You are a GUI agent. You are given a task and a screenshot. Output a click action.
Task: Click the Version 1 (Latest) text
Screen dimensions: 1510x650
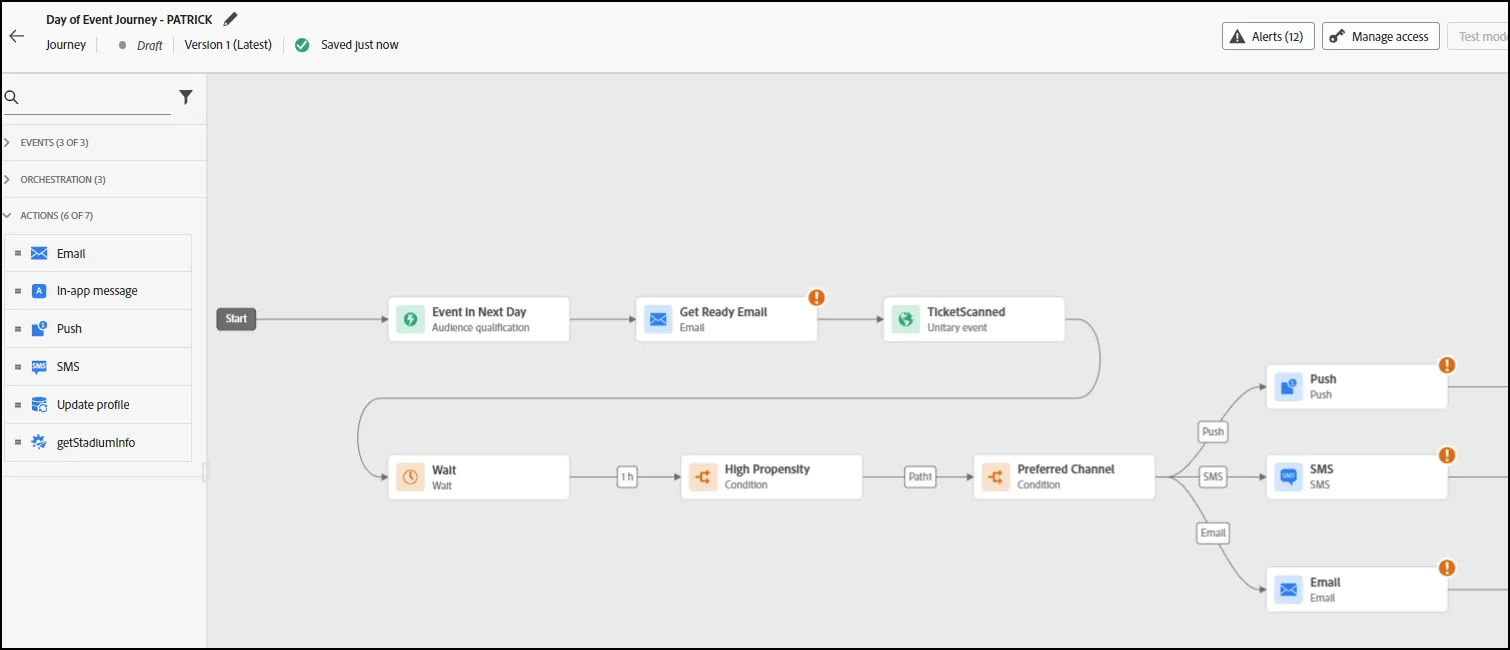click(x=228, y=45)
